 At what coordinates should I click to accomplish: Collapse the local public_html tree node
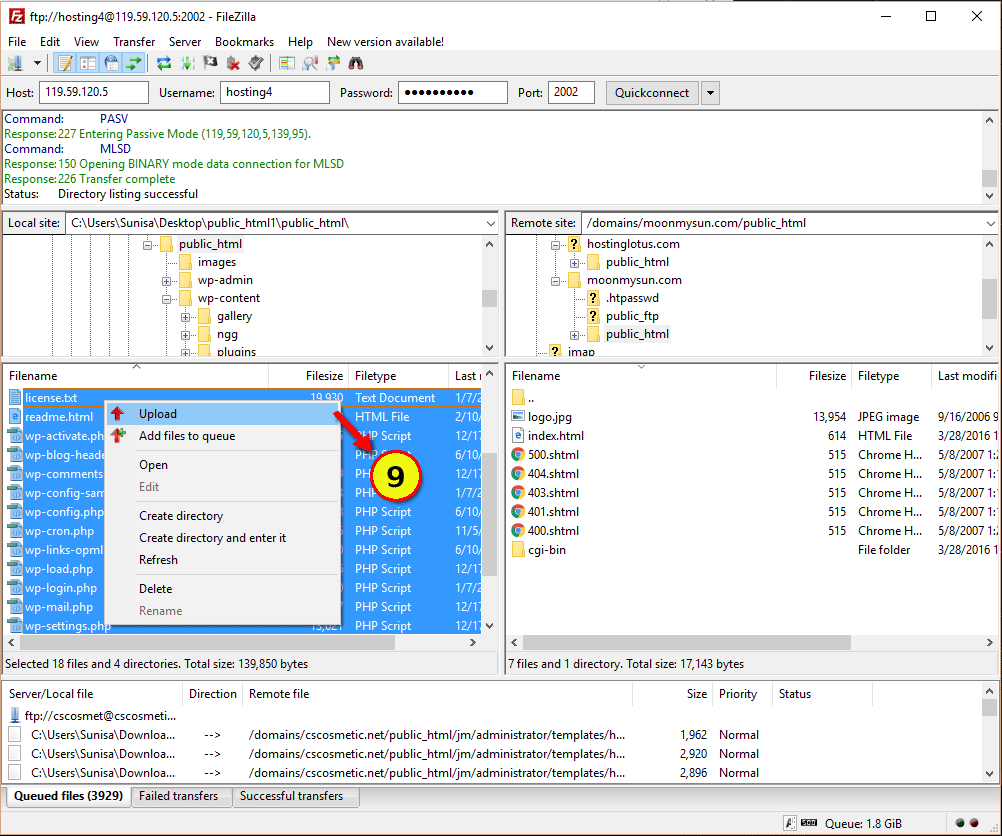[x=148, y=245]
